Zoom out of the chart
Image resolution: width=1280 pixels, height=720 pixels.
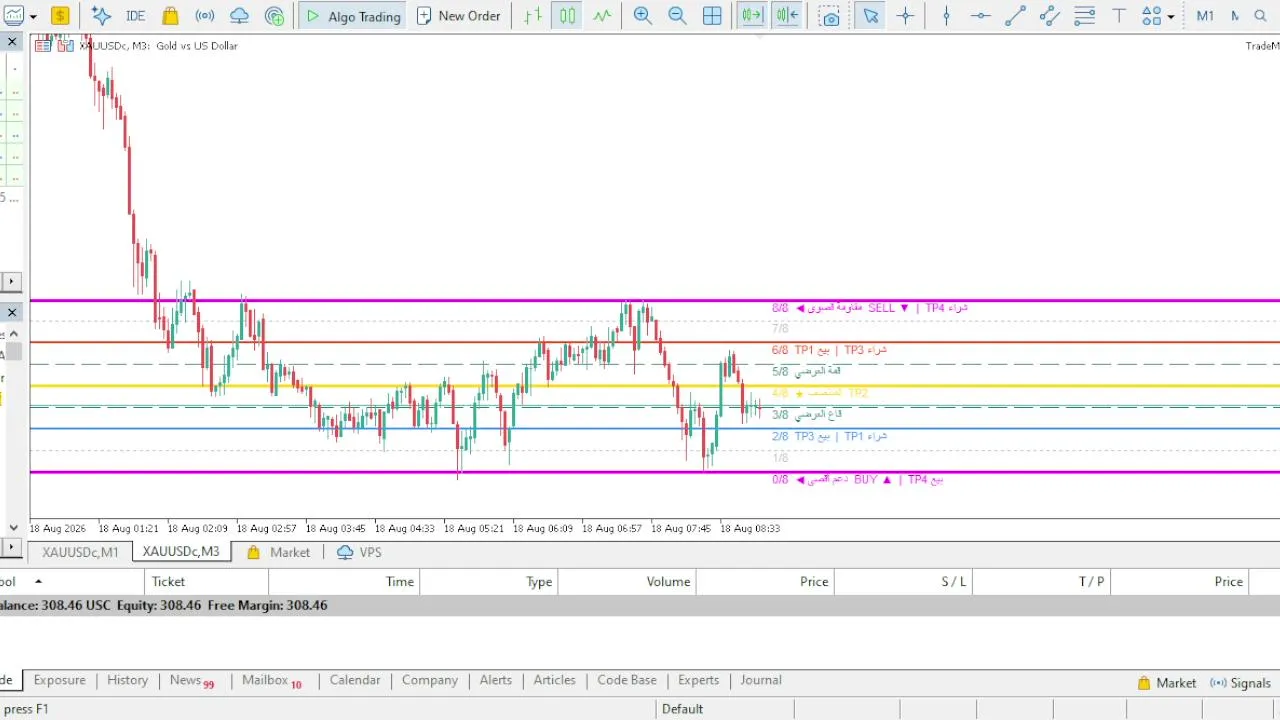click(x=677, y=16)
